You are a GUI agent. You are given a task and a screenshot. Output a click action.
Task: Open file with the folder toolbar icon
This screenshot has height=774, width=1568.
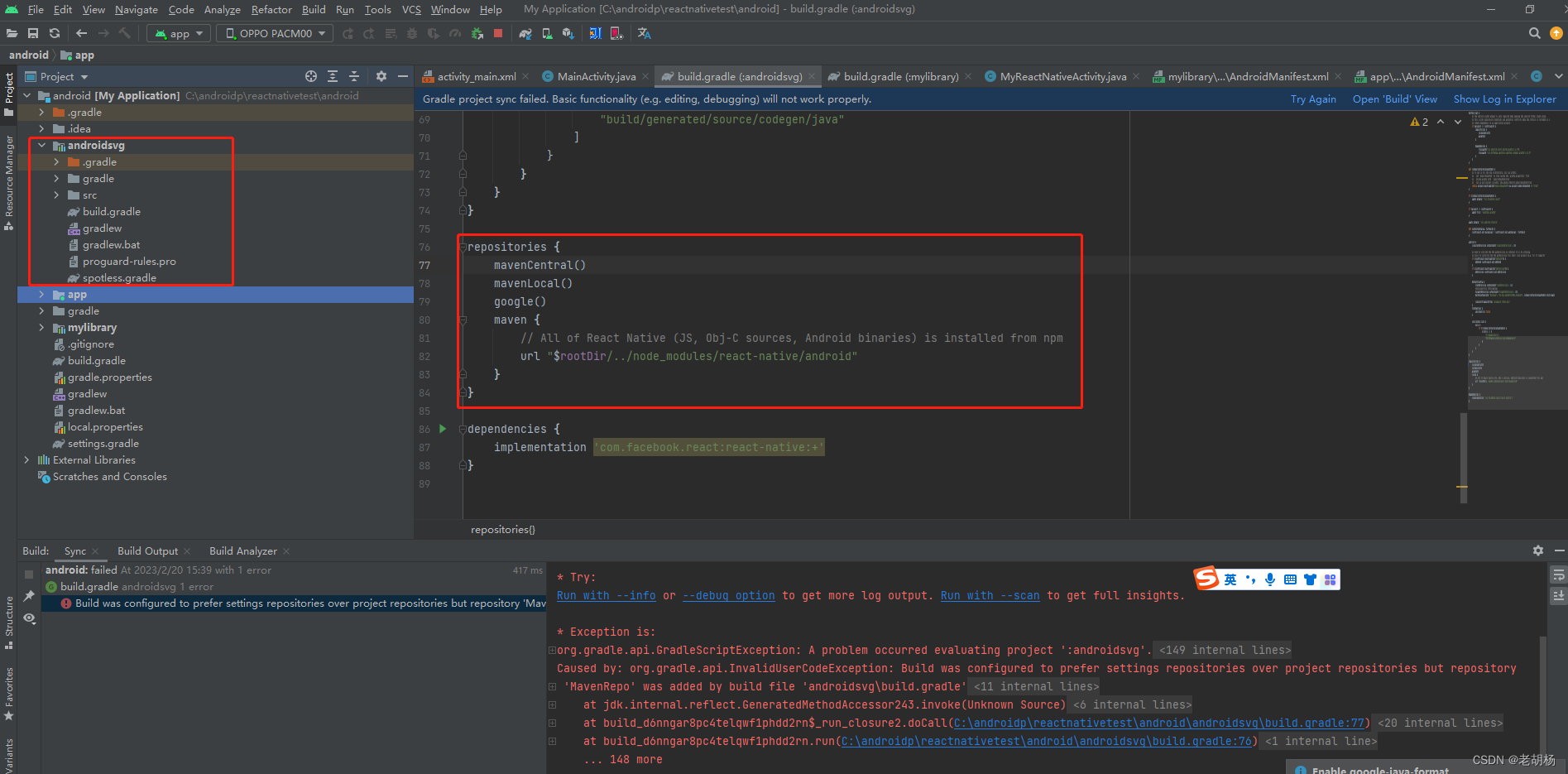click(x=12, y=33)
